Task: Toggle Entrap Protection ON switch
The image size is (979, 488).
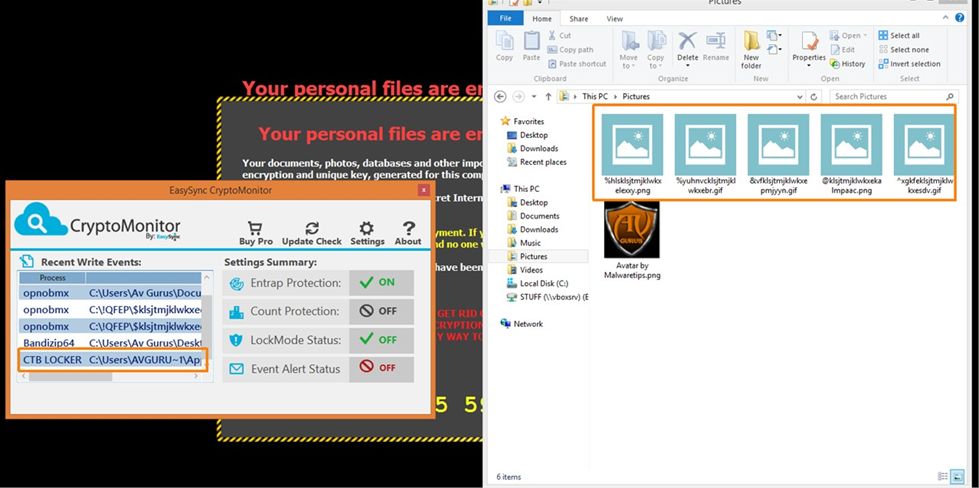Action: tap(381, 283)
